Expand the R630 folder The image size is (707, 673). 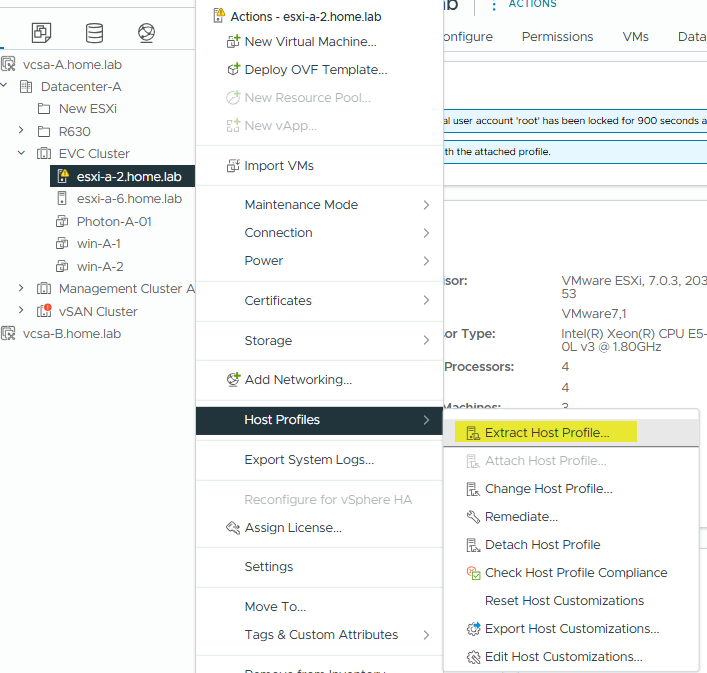click(x=21, y=130)
